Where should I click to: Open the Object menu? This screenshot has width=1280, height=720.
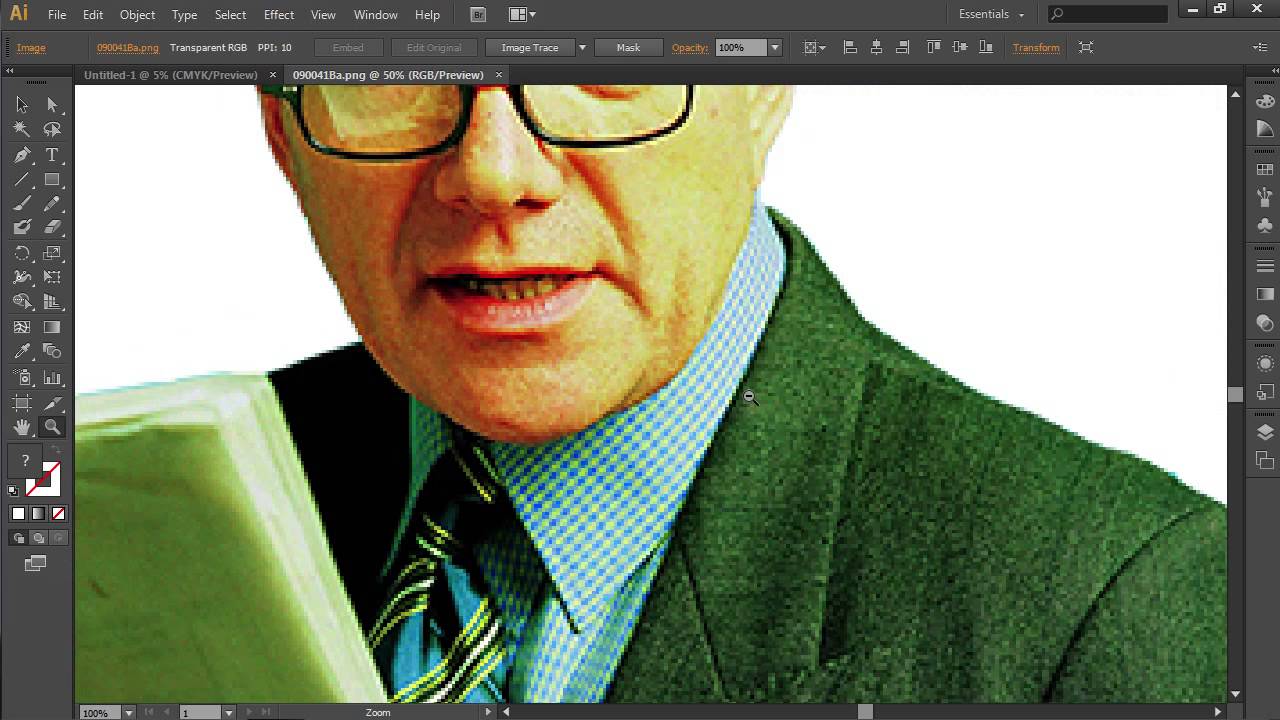click(x=137, y=14)
